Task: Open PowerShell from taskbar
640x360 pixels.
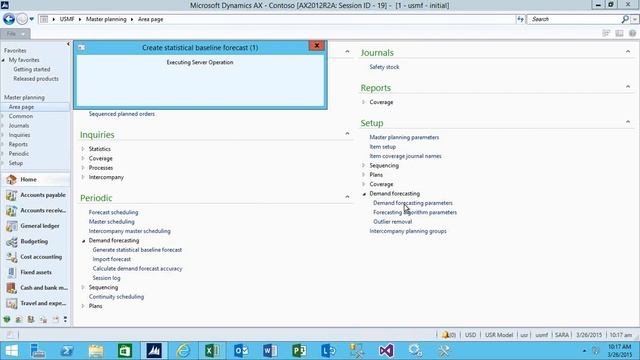Action: 67,351
